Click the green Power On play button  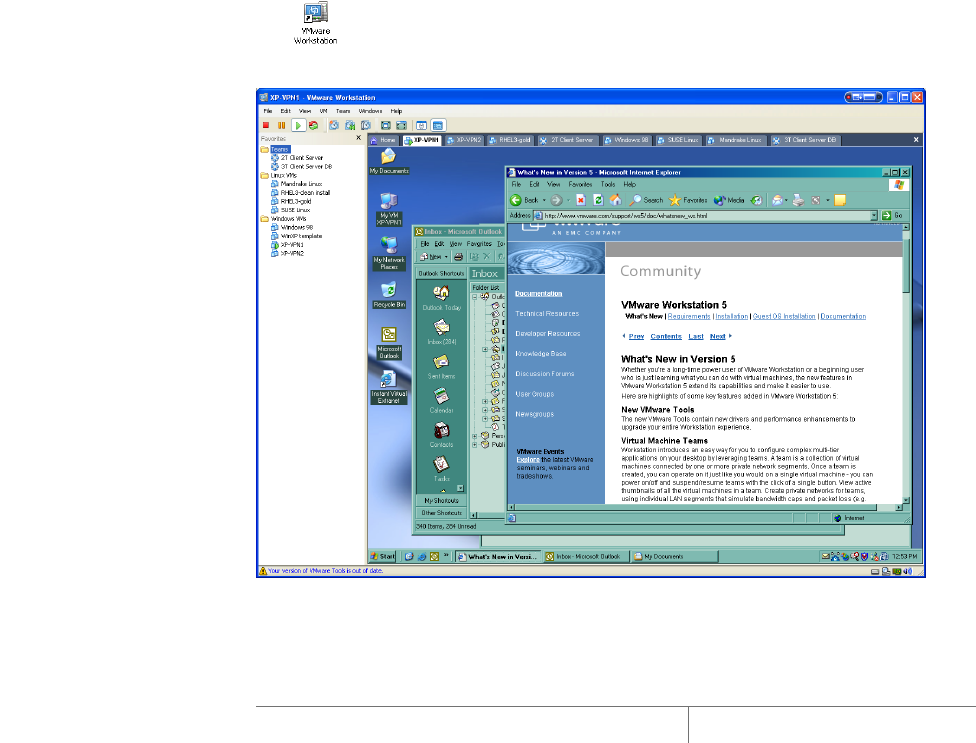point(298,126)
